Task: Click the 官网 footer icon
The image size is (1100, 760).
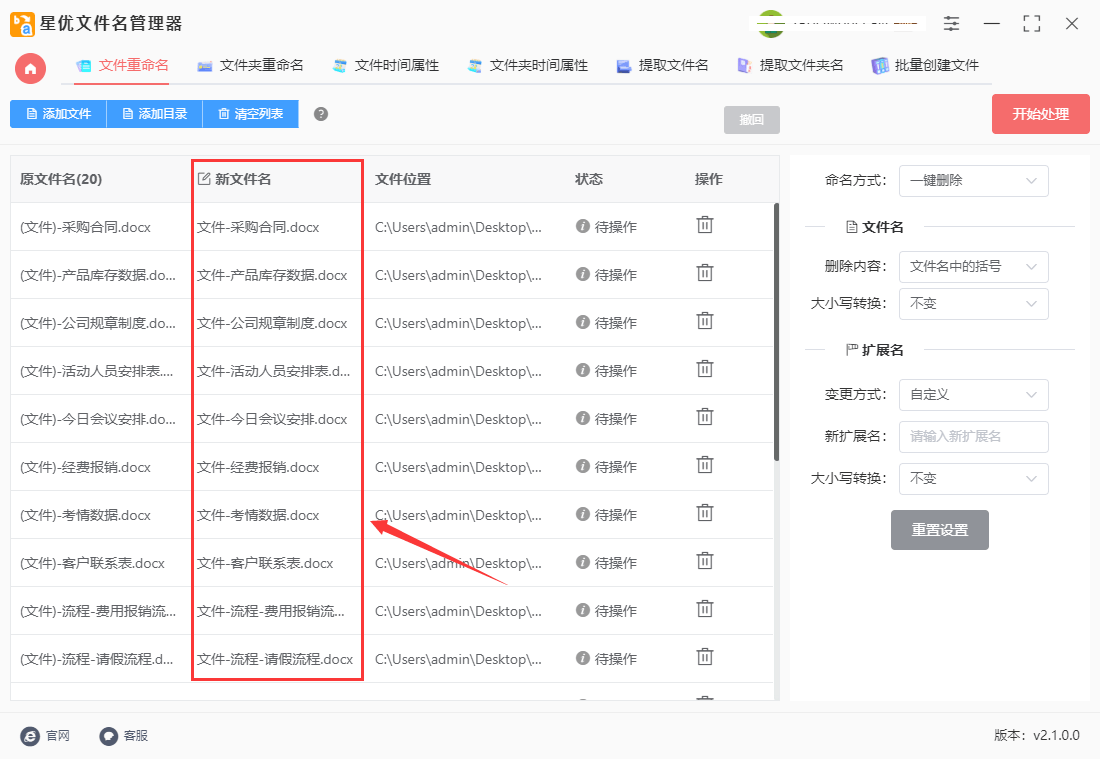Action: pos(29,735)
